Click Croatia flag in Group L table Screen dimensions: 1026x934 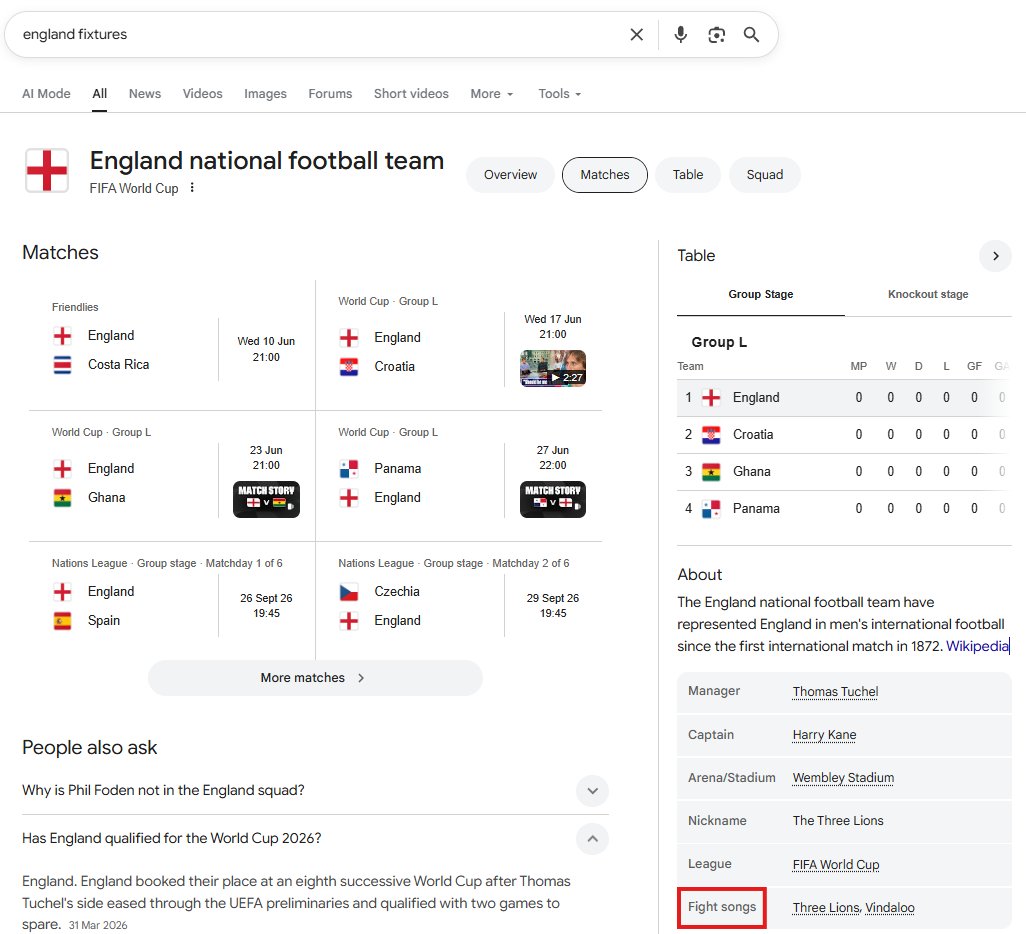(x=711, y=435)
